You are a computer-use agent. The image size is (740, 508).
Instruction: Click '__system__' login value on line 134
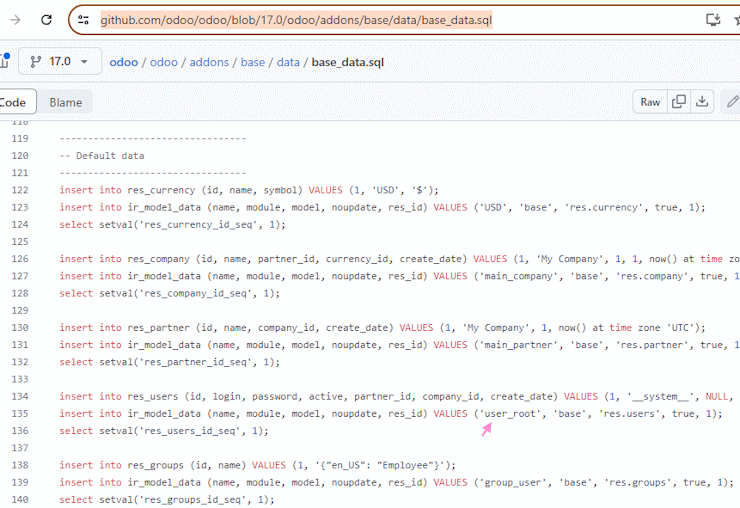pos(660,397)
